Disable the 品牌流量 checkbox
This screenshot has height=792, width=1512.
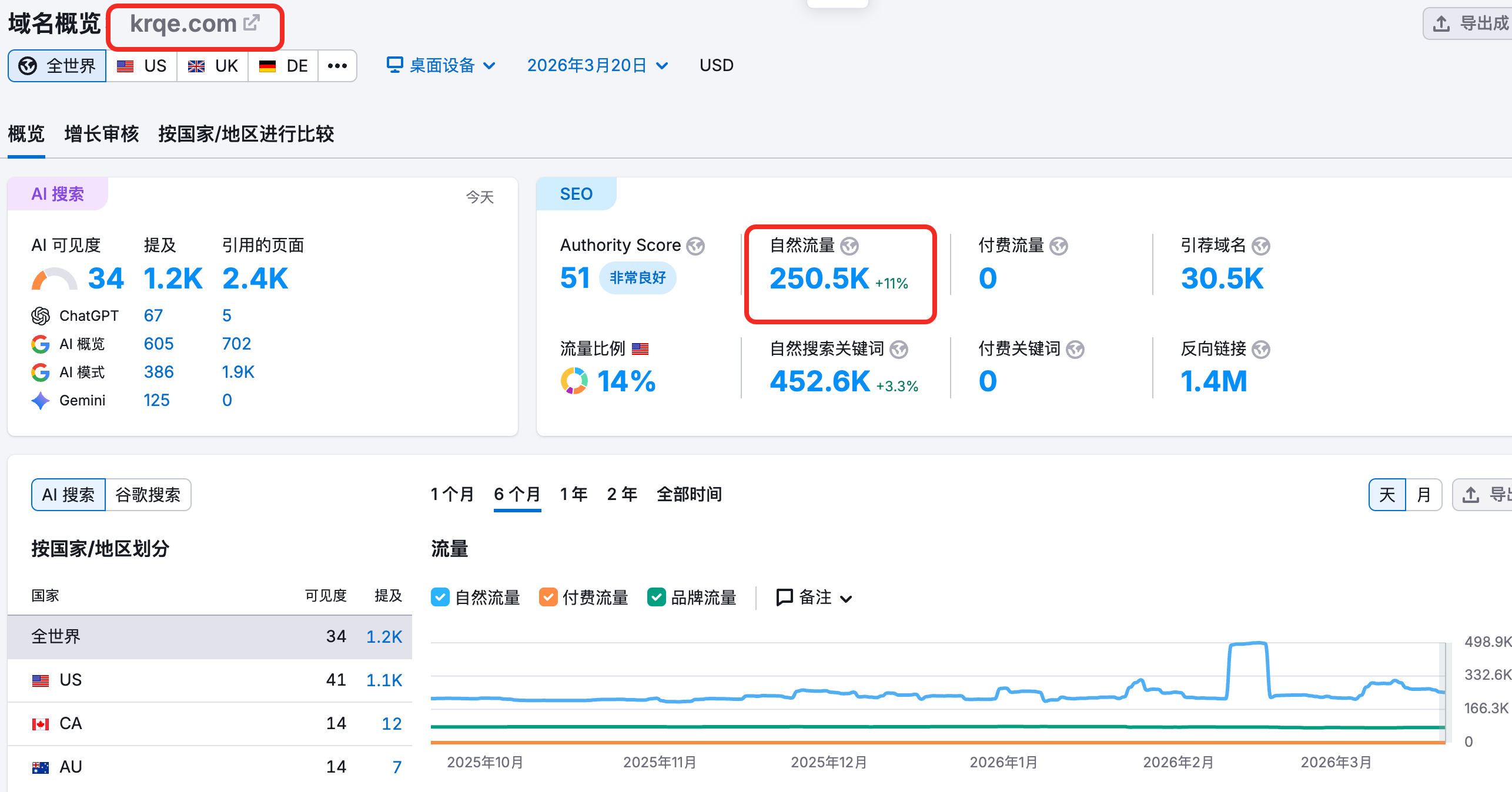[x=656, y=598]
